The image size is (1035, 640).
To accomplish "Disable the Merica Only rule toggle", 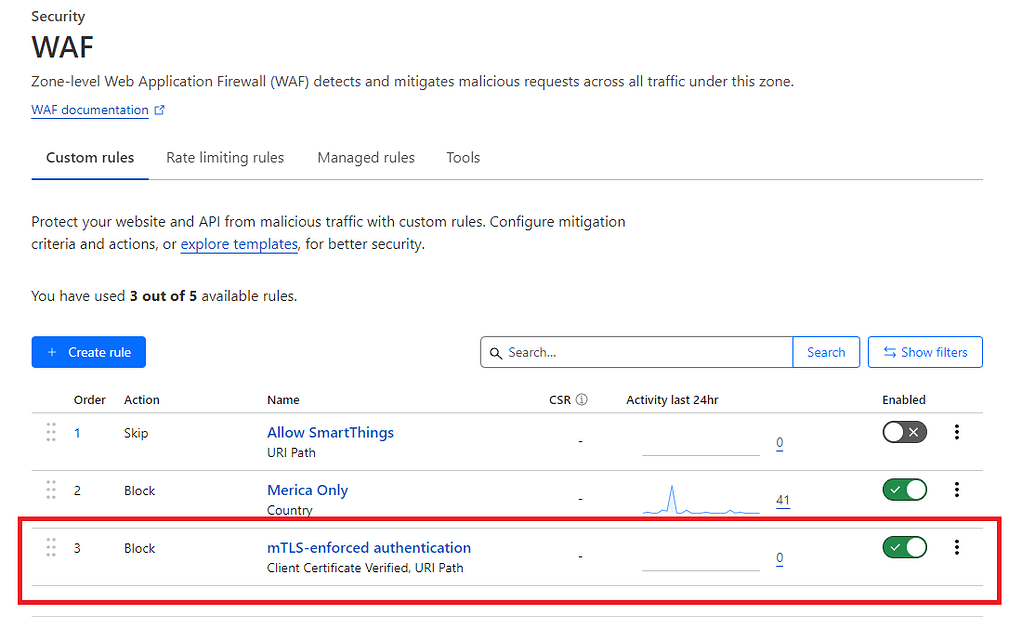I will point(904,489).
